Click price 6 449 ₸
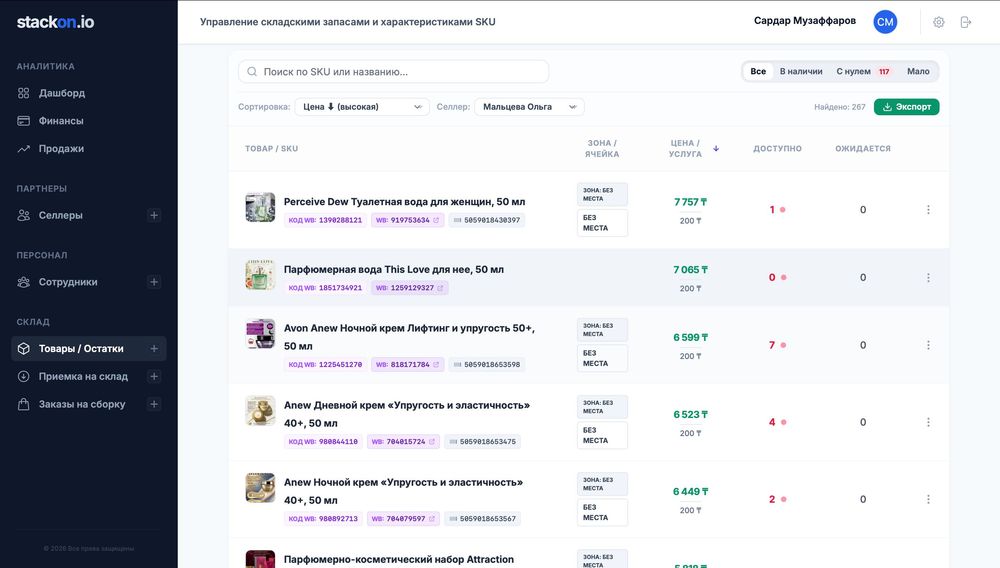Screen dimensions: 1000x568 (x=690, y=492)
